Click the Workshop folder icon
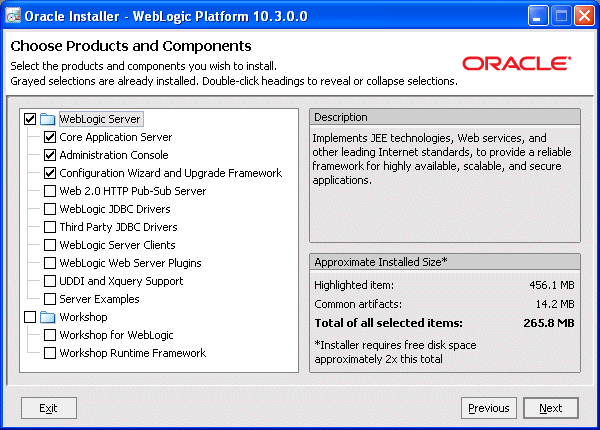600x430 pixels. (x=47, y=317)
